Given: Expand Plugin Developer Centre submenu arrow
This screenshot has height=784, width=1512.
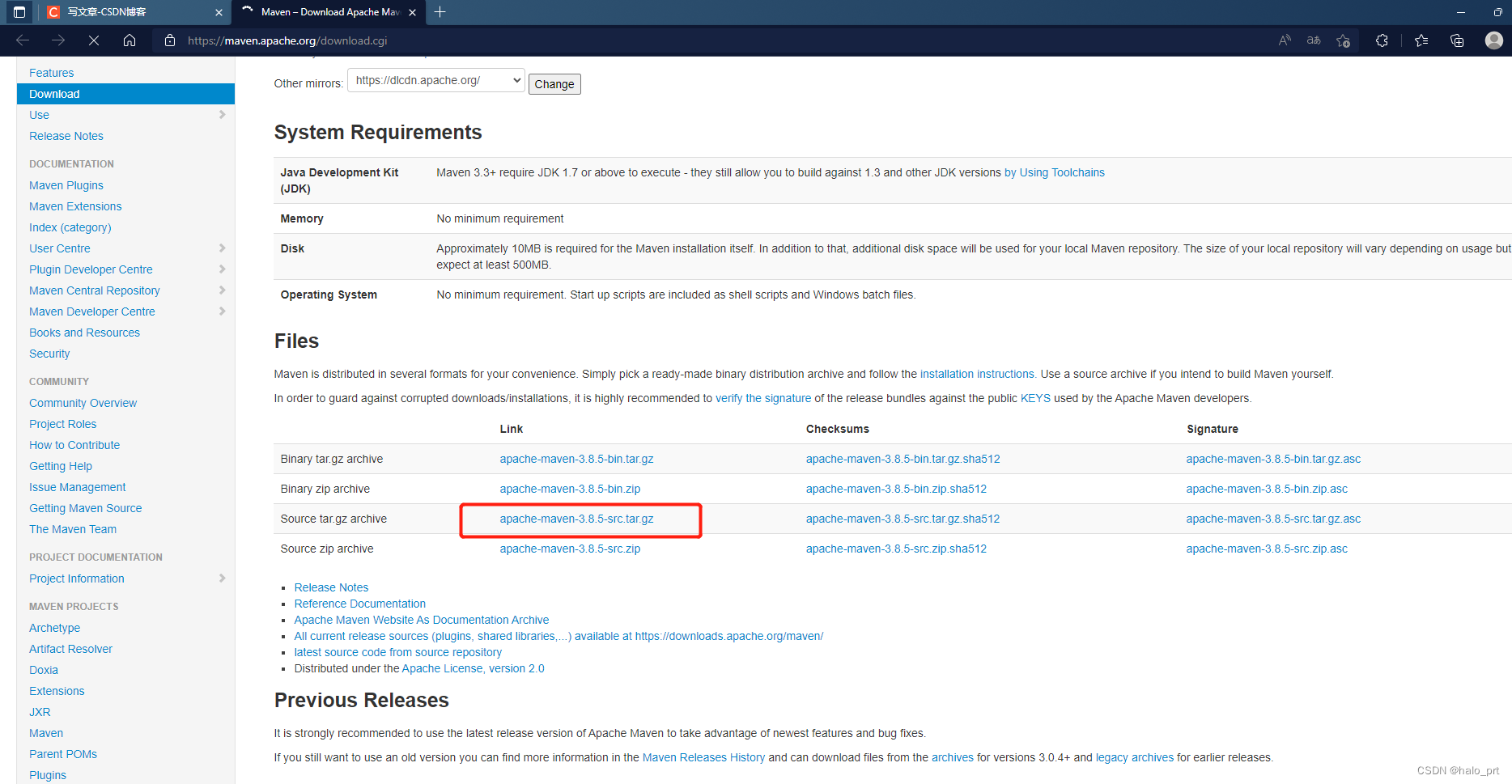Looking at the screenshot, I should click(222, 269).
